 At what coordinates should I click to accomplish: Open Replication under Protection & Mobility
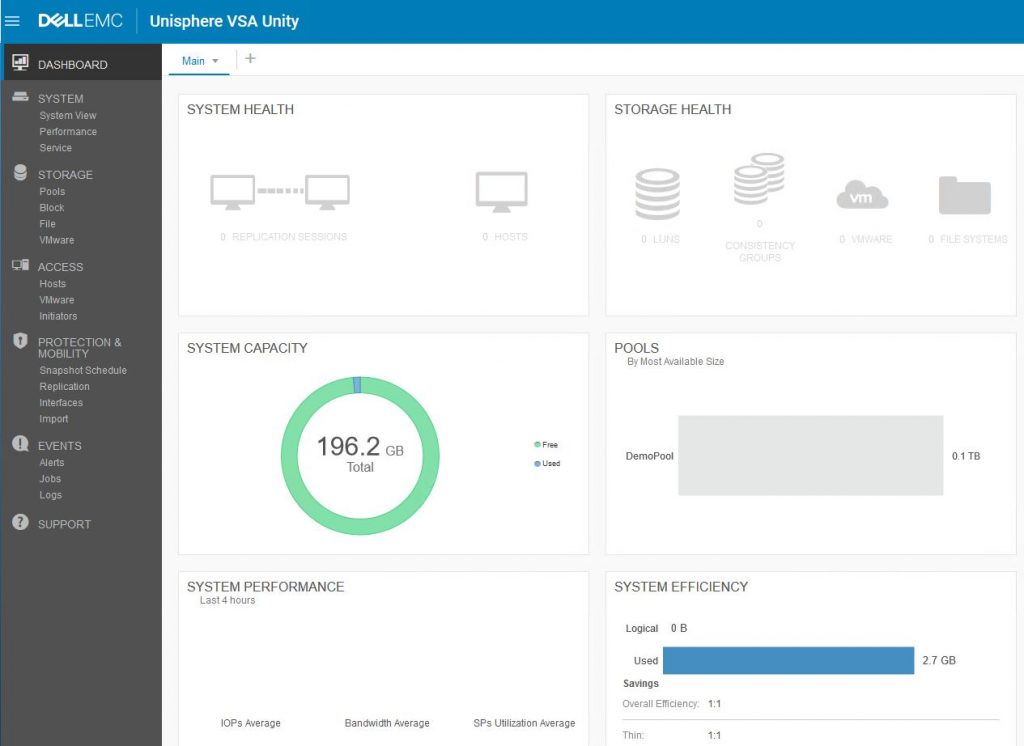(x=64, y=387)
